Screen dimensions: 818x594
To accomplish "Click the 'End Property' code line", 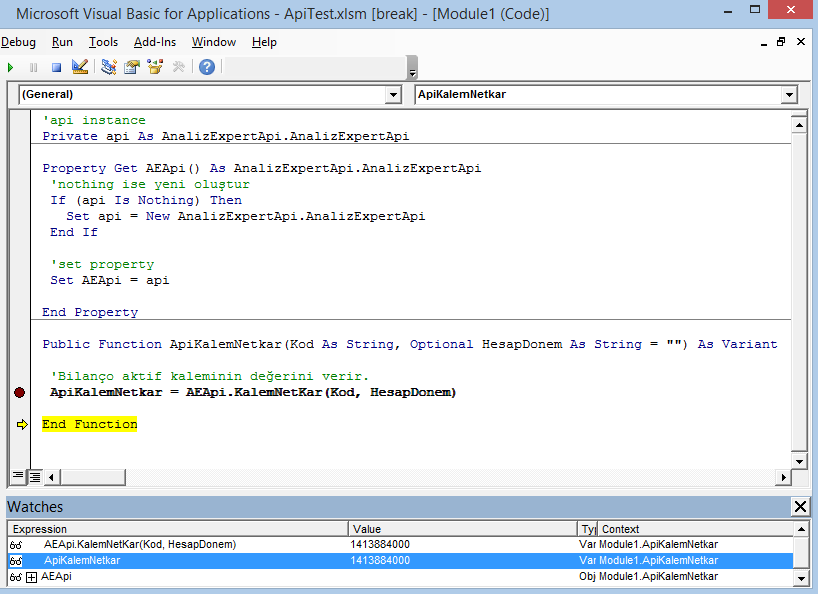I will coord(90,312).
